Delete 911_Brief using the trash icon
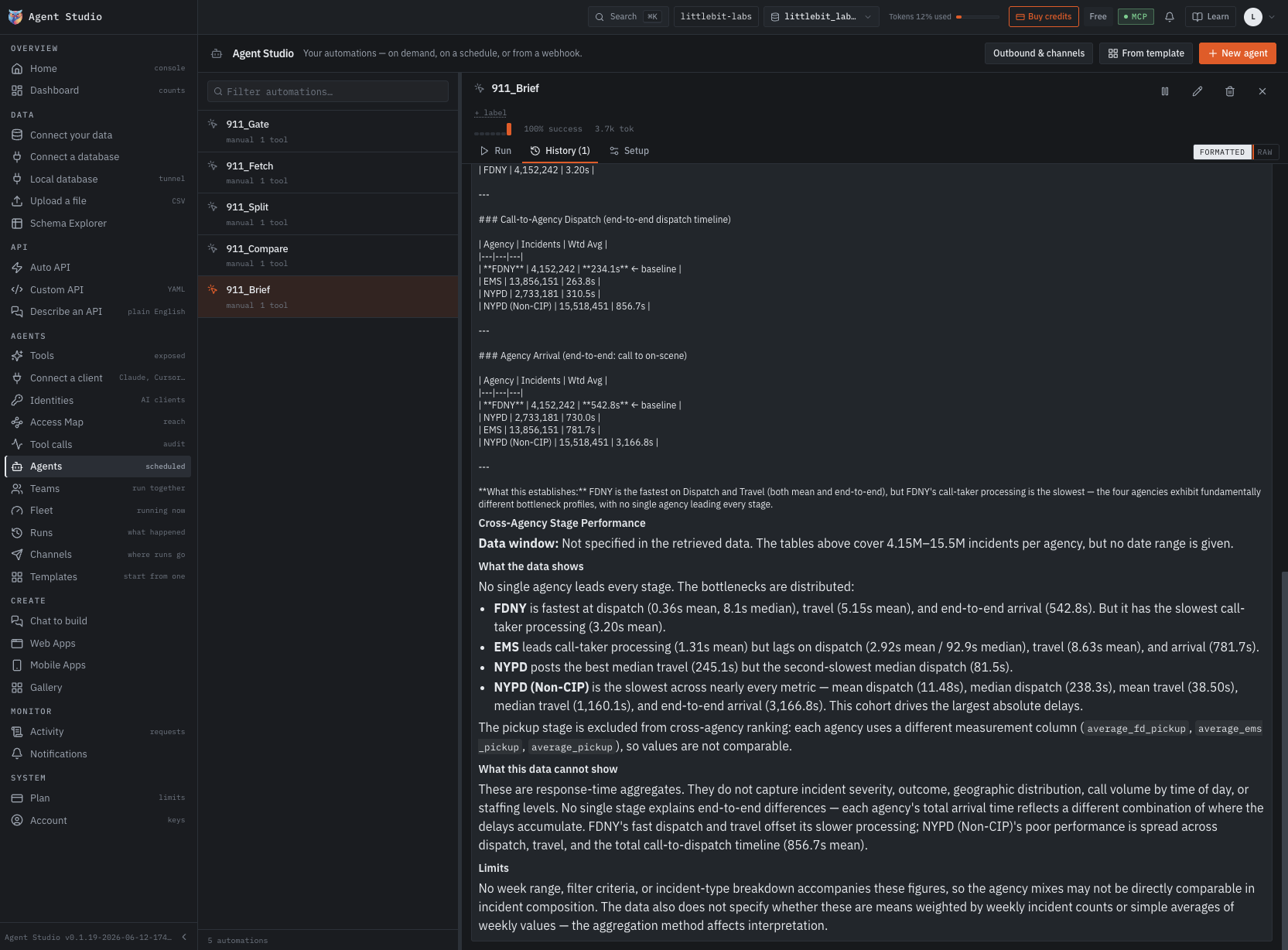 (x=1230, y=91)
